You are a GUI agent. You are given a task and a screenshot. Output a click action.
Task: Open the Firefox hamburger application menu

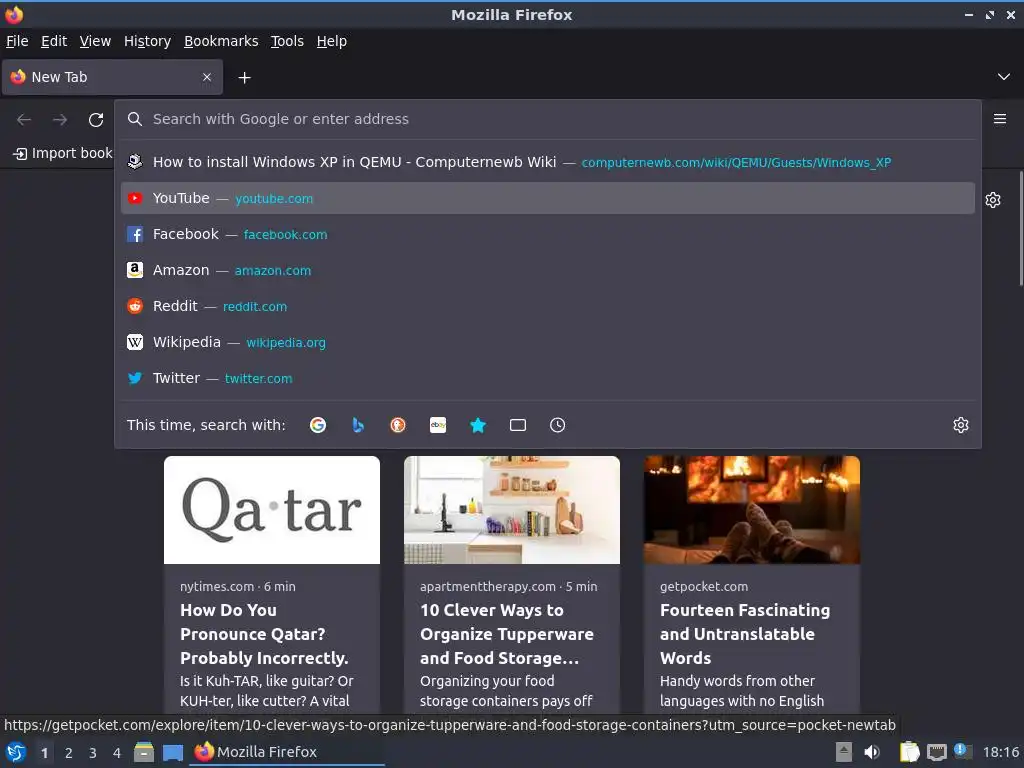coord(1000,119)
